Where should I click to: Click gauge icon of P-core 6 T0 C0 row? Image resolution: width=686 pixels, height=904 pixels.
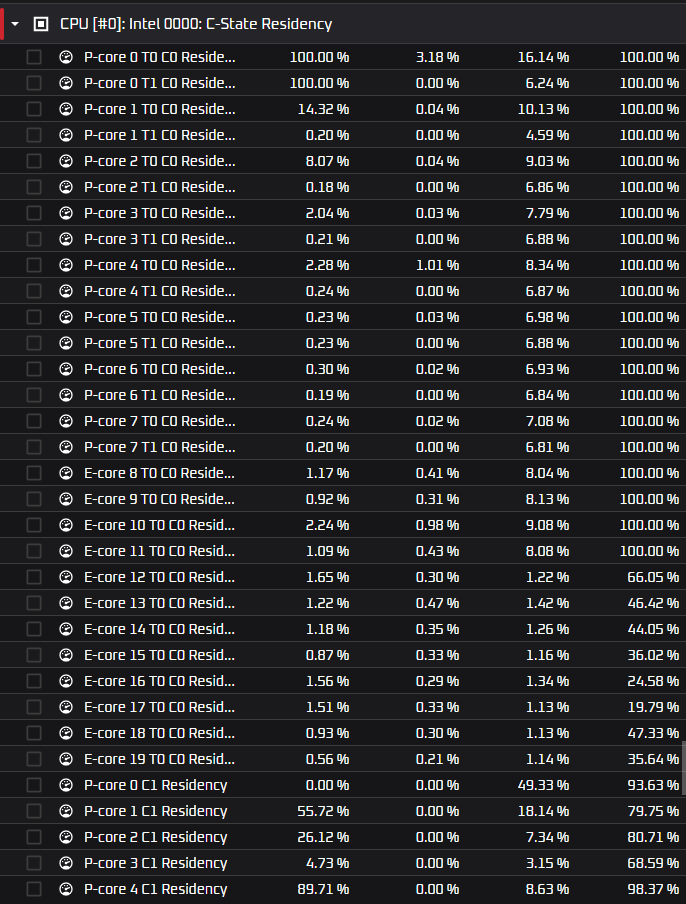pos(66,369)
